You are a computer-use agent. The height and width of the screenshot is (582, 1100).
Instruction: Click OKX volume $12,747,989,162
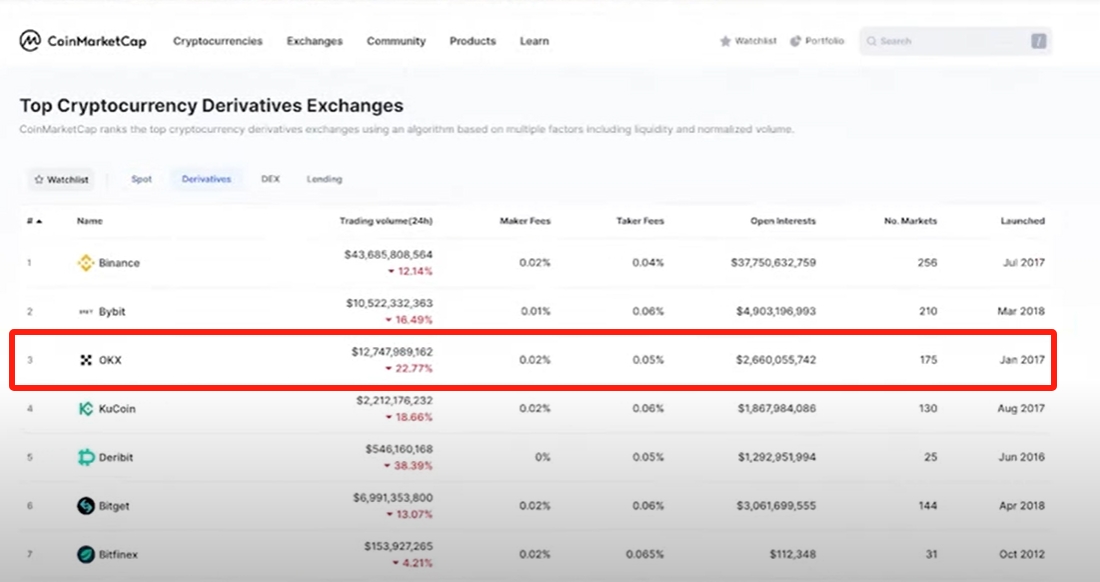click(392, 351)
